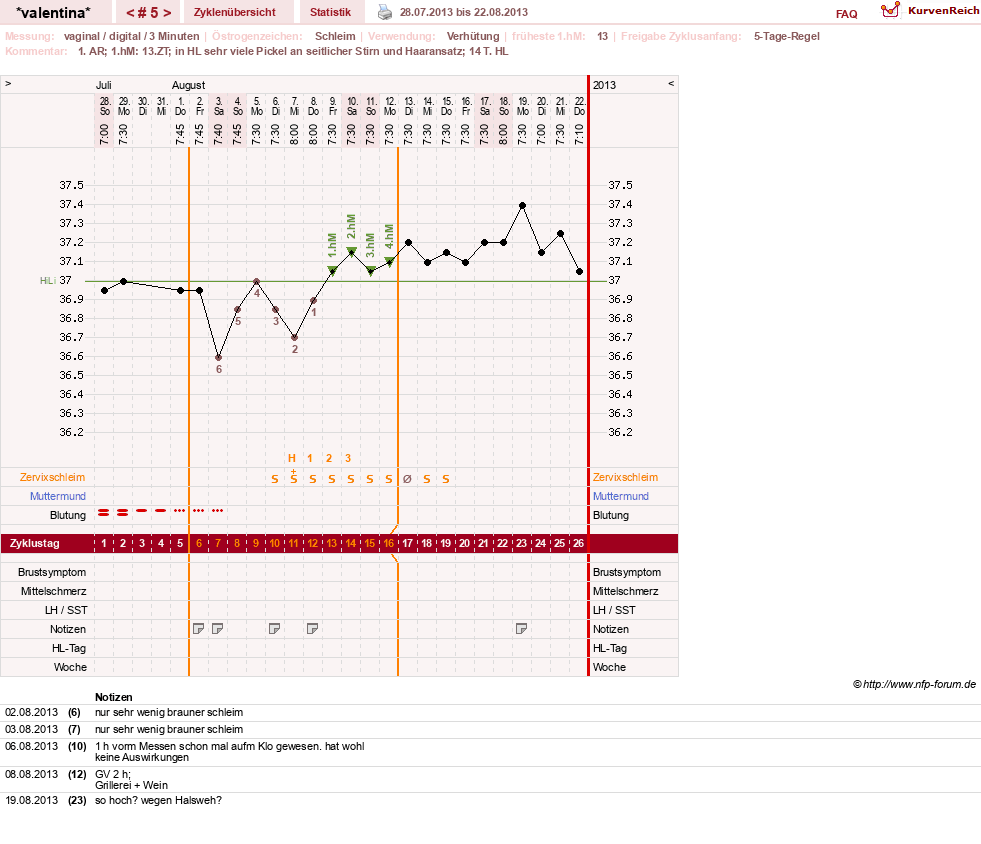Click the date range 28.07.2013 bis 22.08.2013
Viewport: 981px width, 844px height.
pyautogui.click(x=464, y=12)
